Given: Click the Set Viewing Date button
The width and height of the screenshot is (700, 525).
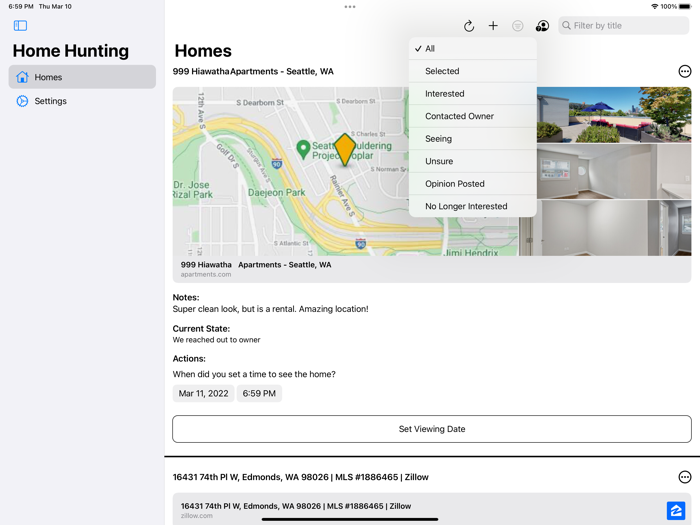Looking at the screenshot, I should [432, 429].
